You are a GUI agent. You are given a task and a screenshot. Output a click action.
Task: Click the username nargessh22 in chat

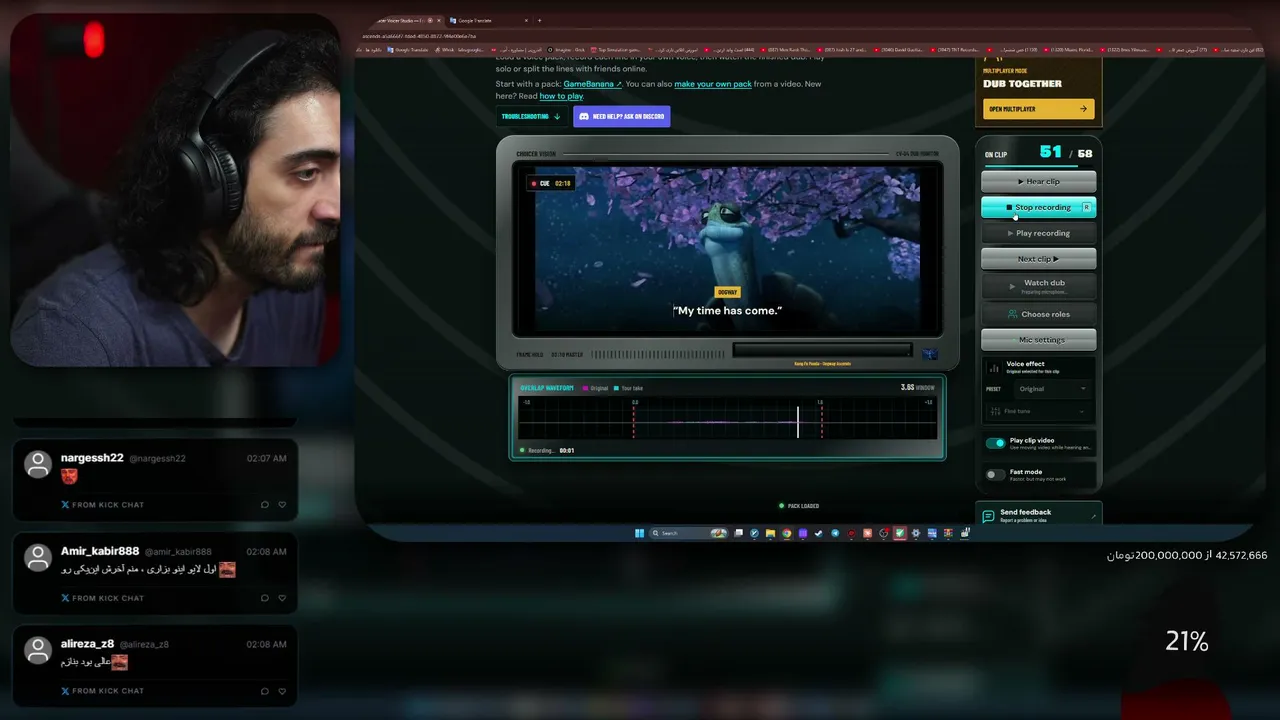coord(92,458)
